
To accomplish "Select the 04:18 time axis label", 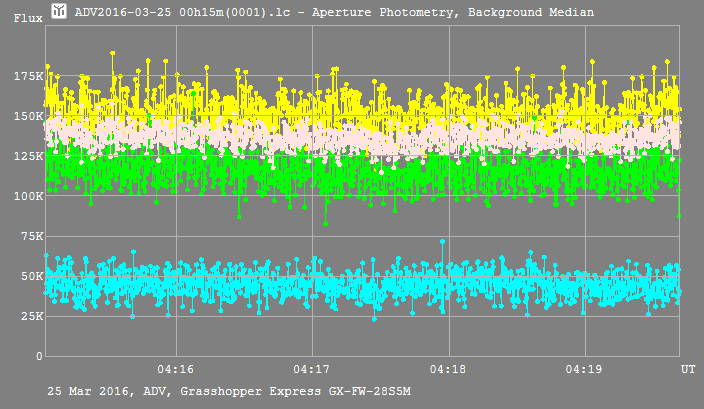I will (449, 369).
